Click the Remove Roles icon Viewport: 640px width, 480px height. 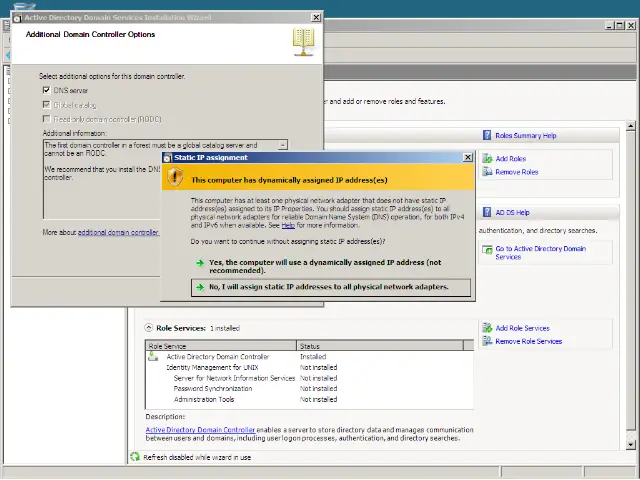[x=487, y=171]
